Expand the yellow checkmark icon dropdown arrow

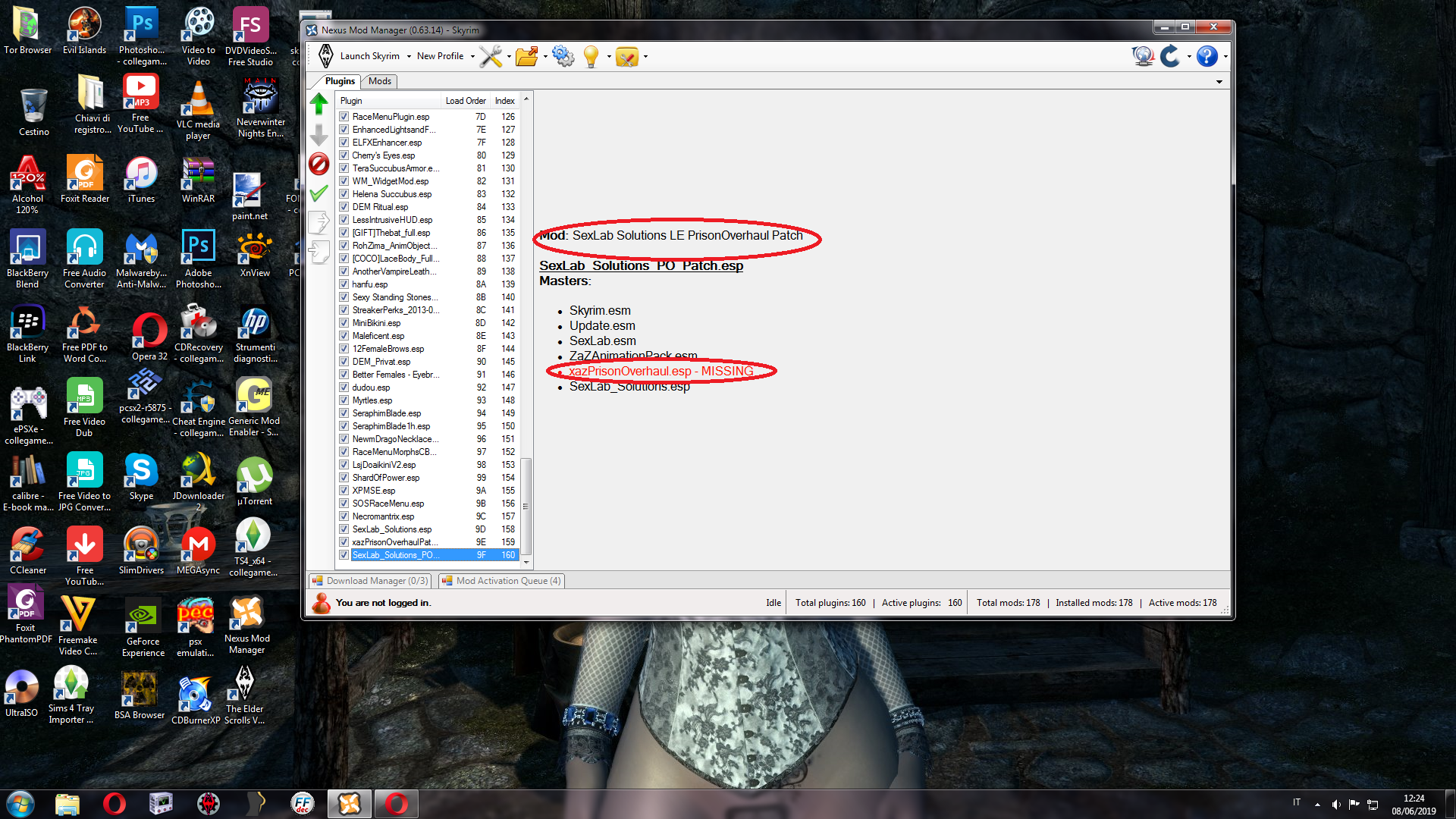click(645, 56)
